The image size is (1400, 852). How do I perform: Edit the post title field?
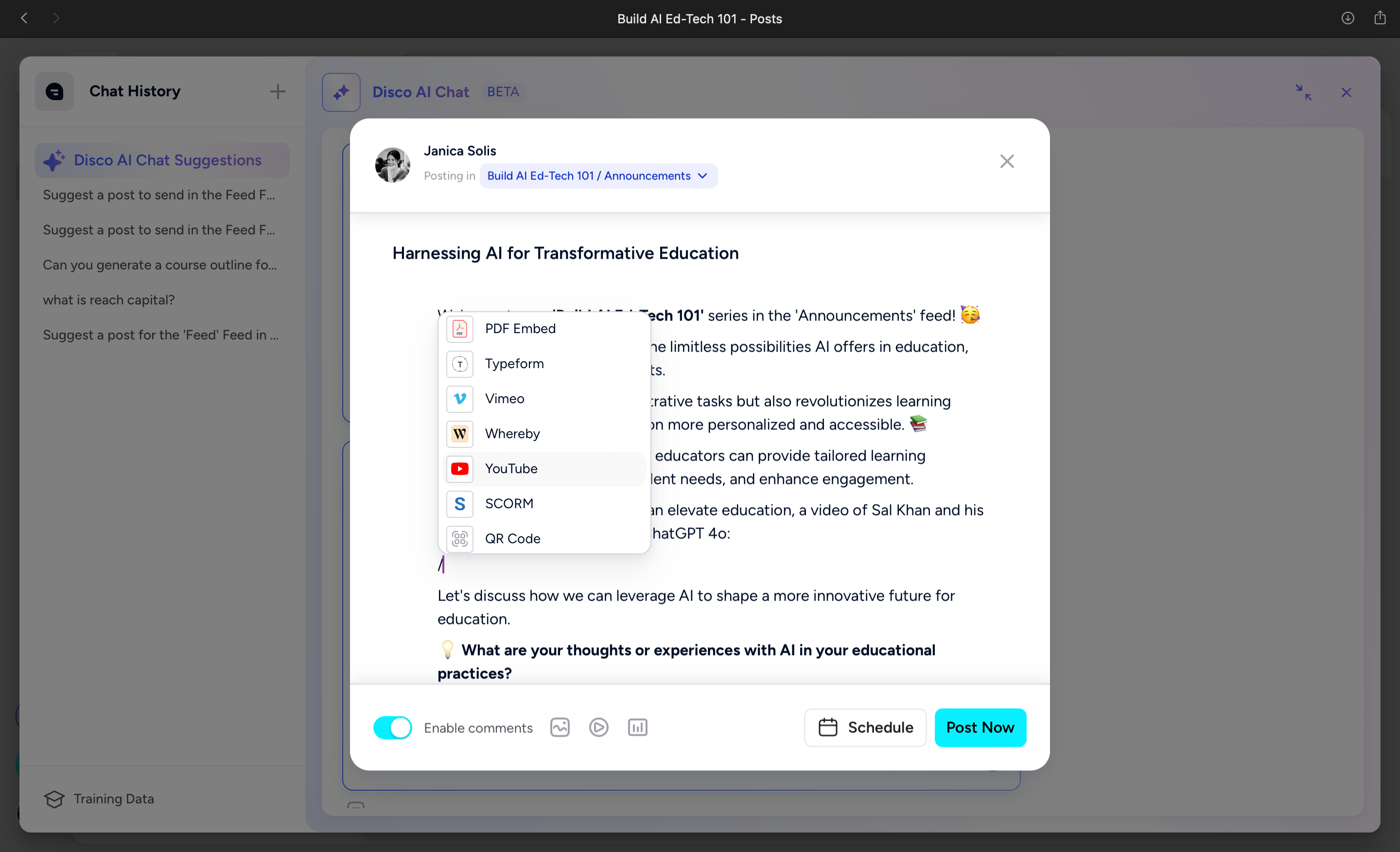click(x=565, y=253)
